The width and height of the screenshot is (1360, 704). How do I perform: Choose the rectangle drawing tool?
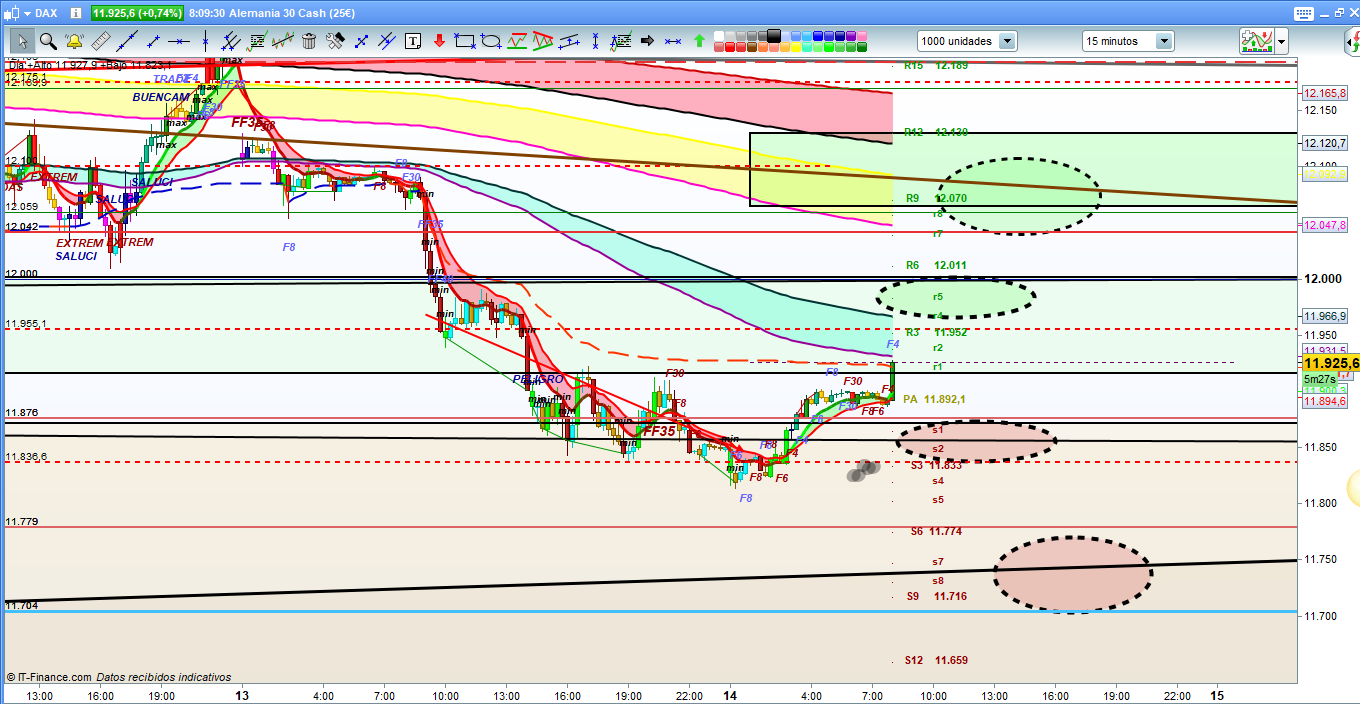pos(464,41)
